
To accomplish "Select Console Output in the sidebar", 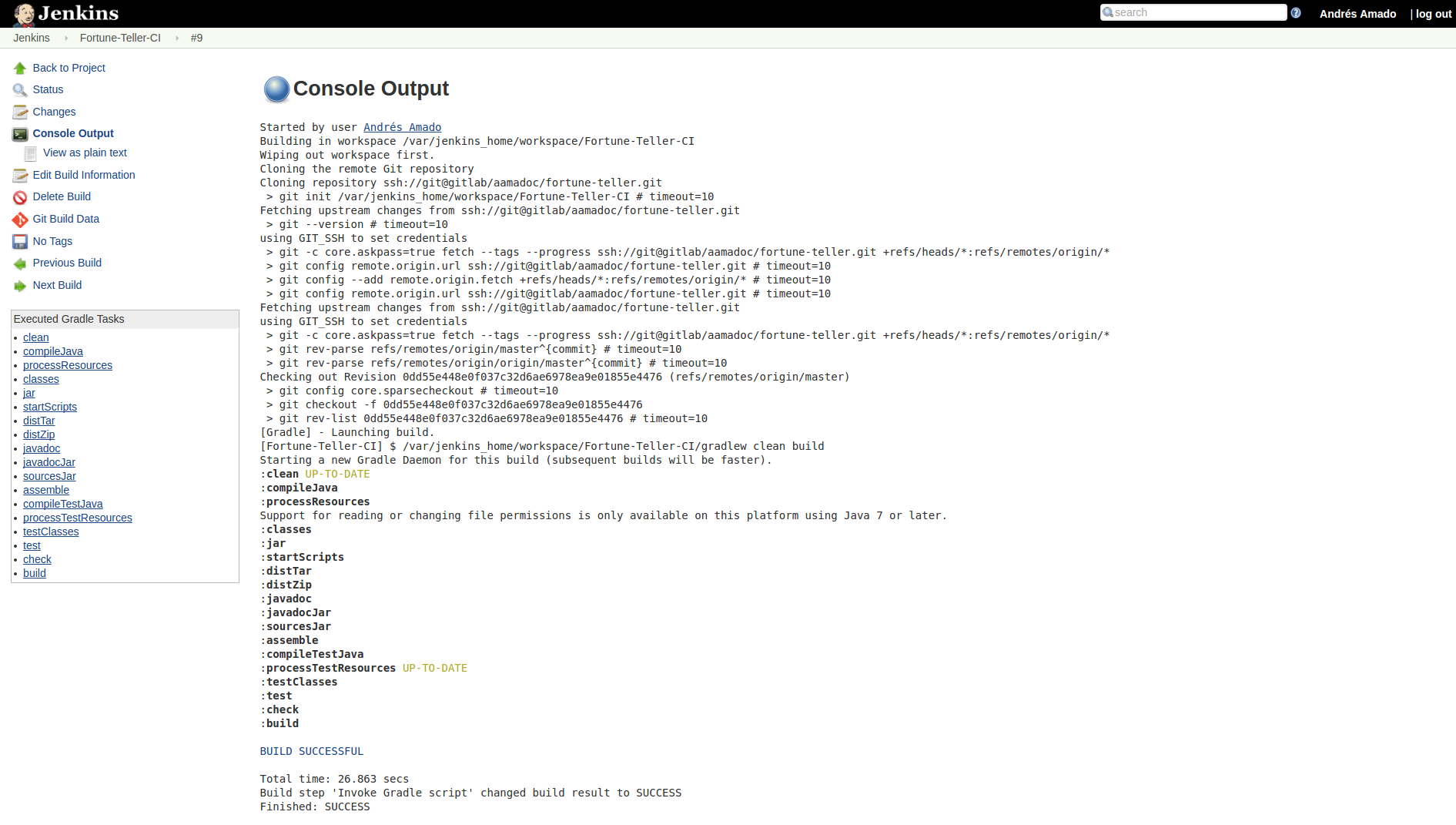I will click(x=73, y=133).
